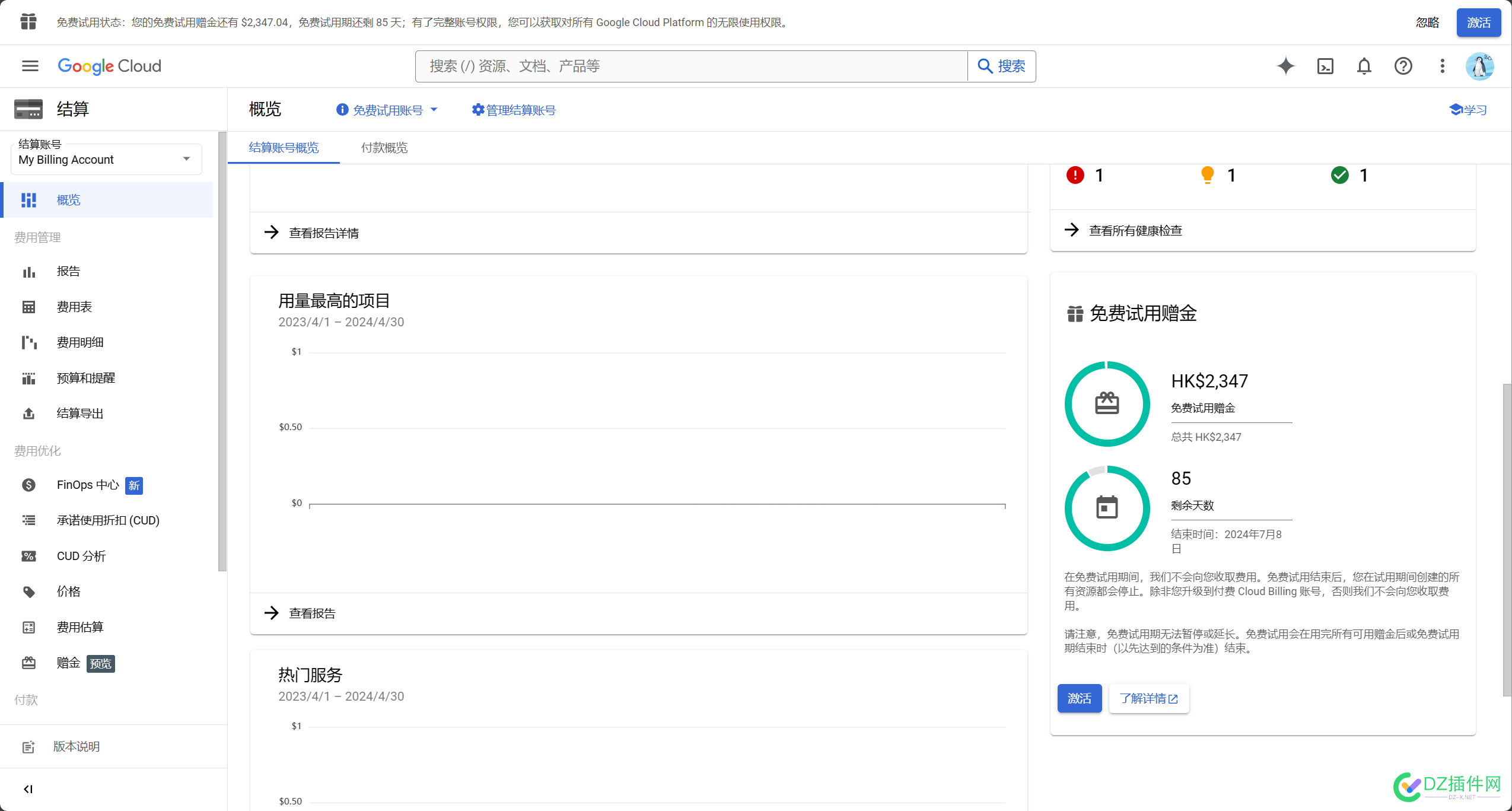Click the billing credit card icon
1512x811 pixels.
point(28,109)
